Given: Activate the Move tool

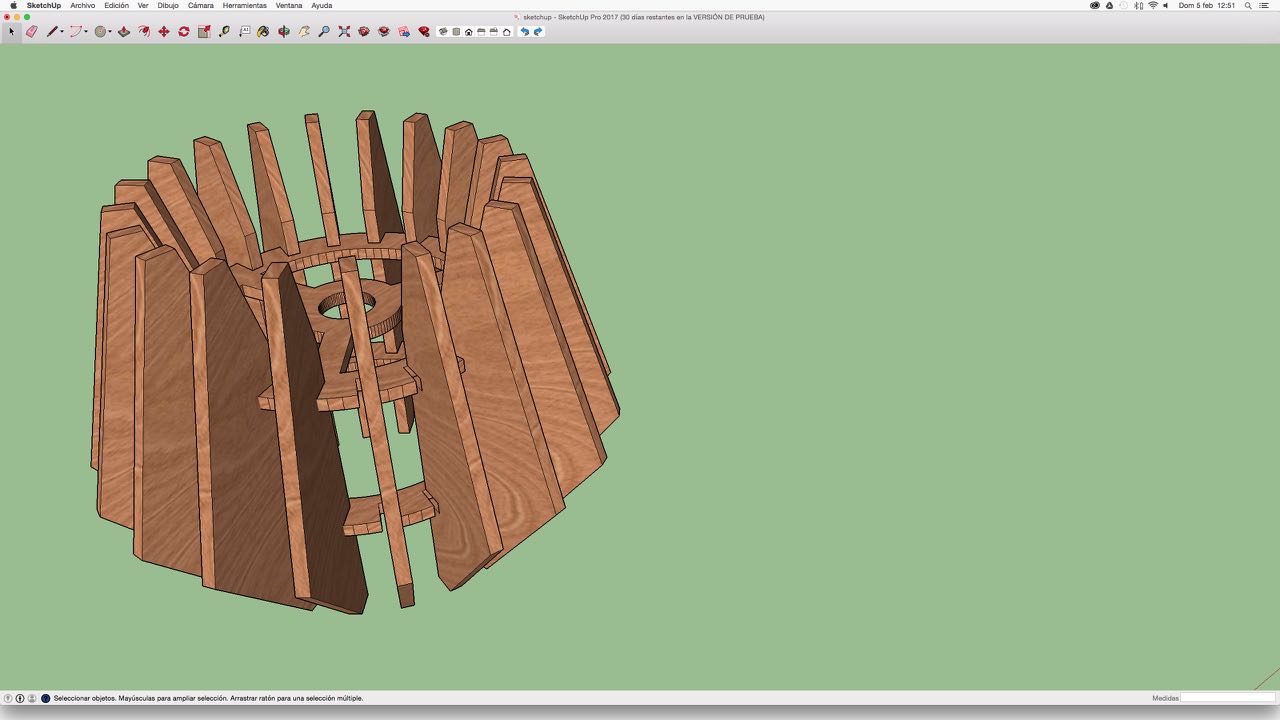Looking at the screenshot, I should click(x=164, y=32).
